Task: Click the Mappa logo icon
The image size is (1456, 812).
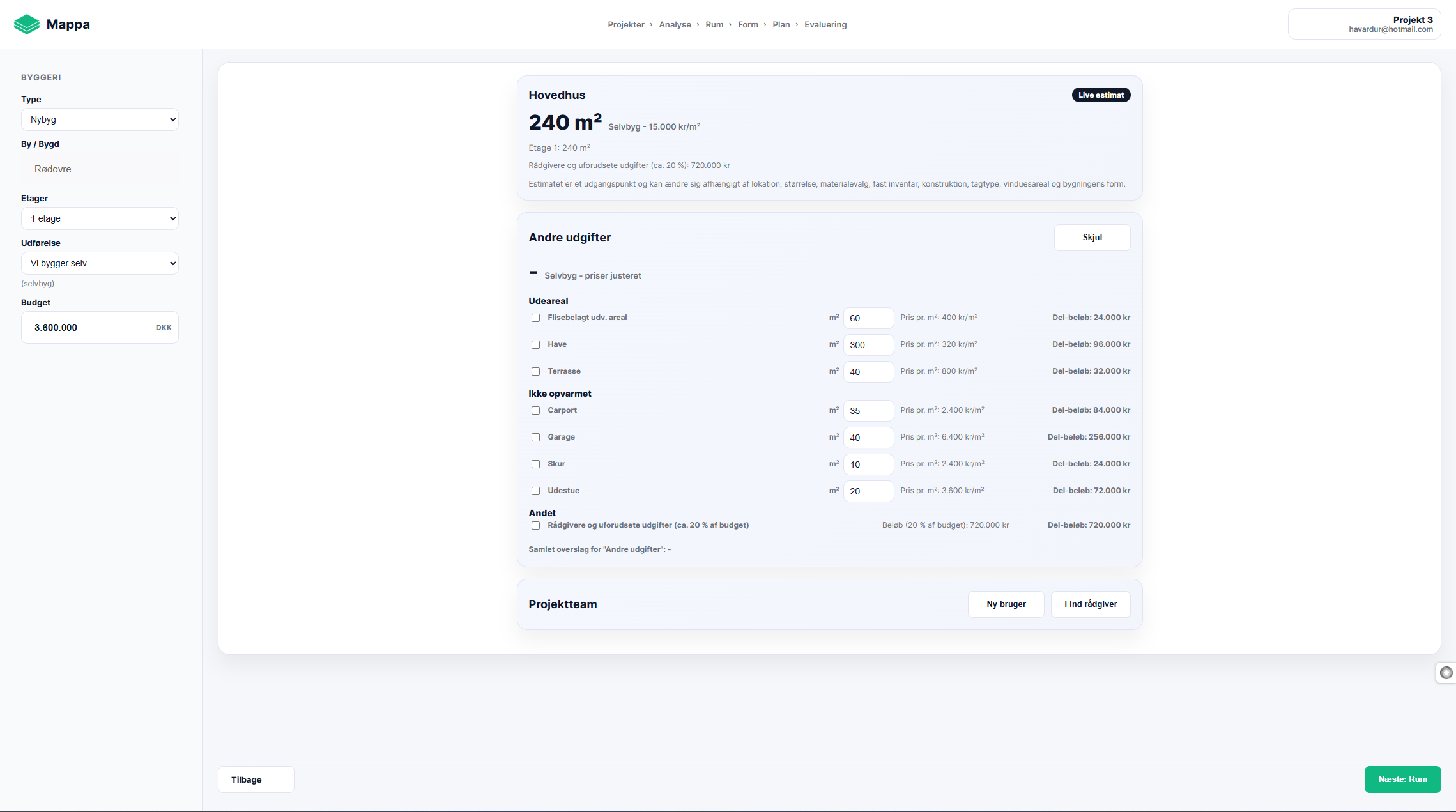Action: click(26, 24)
